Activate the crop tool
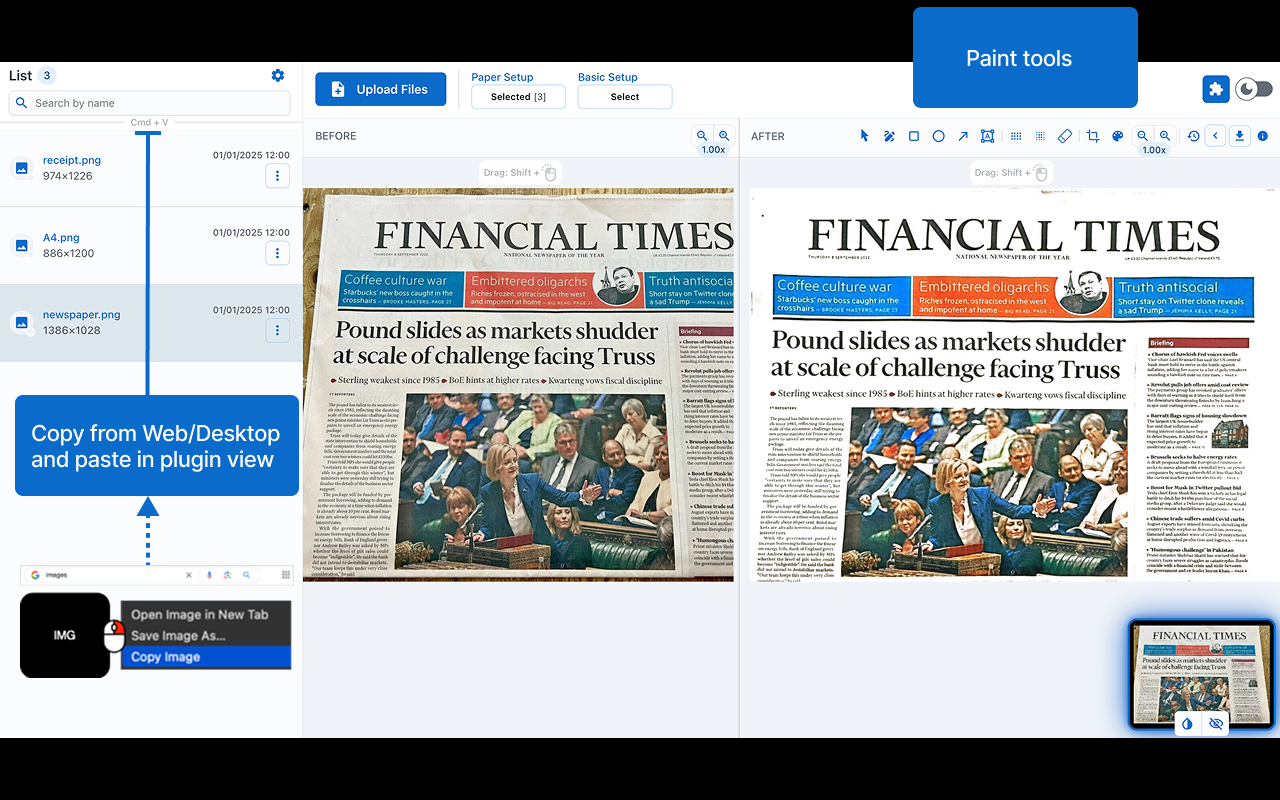 pos(1093,136)
